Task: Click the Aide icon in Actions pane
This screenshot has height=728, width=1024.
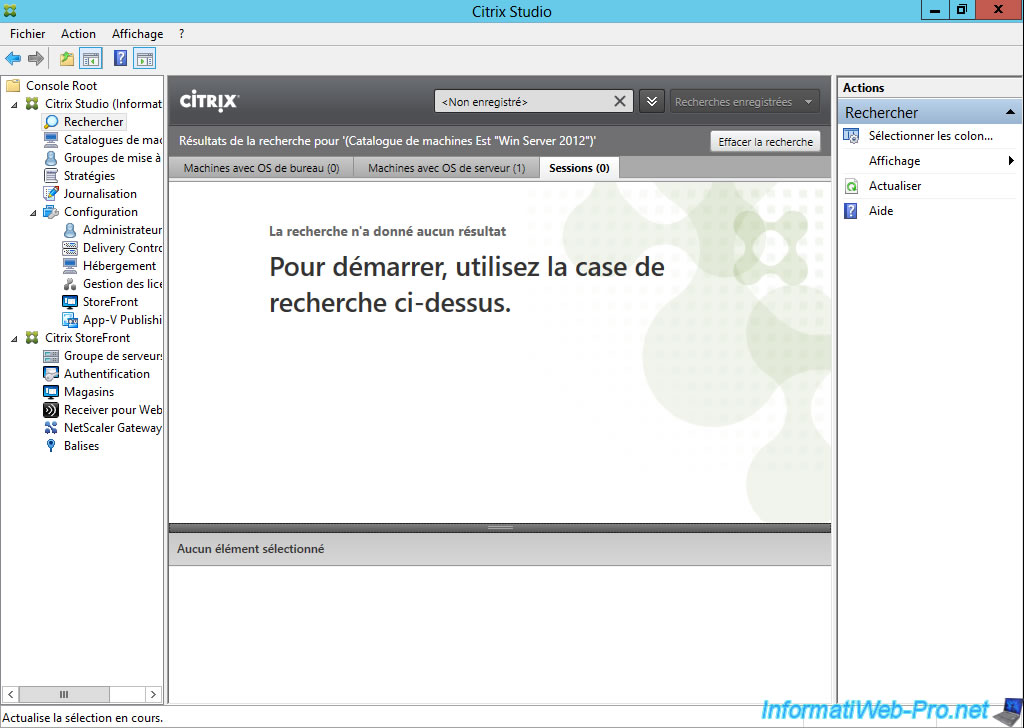Action: coord(851,211)
